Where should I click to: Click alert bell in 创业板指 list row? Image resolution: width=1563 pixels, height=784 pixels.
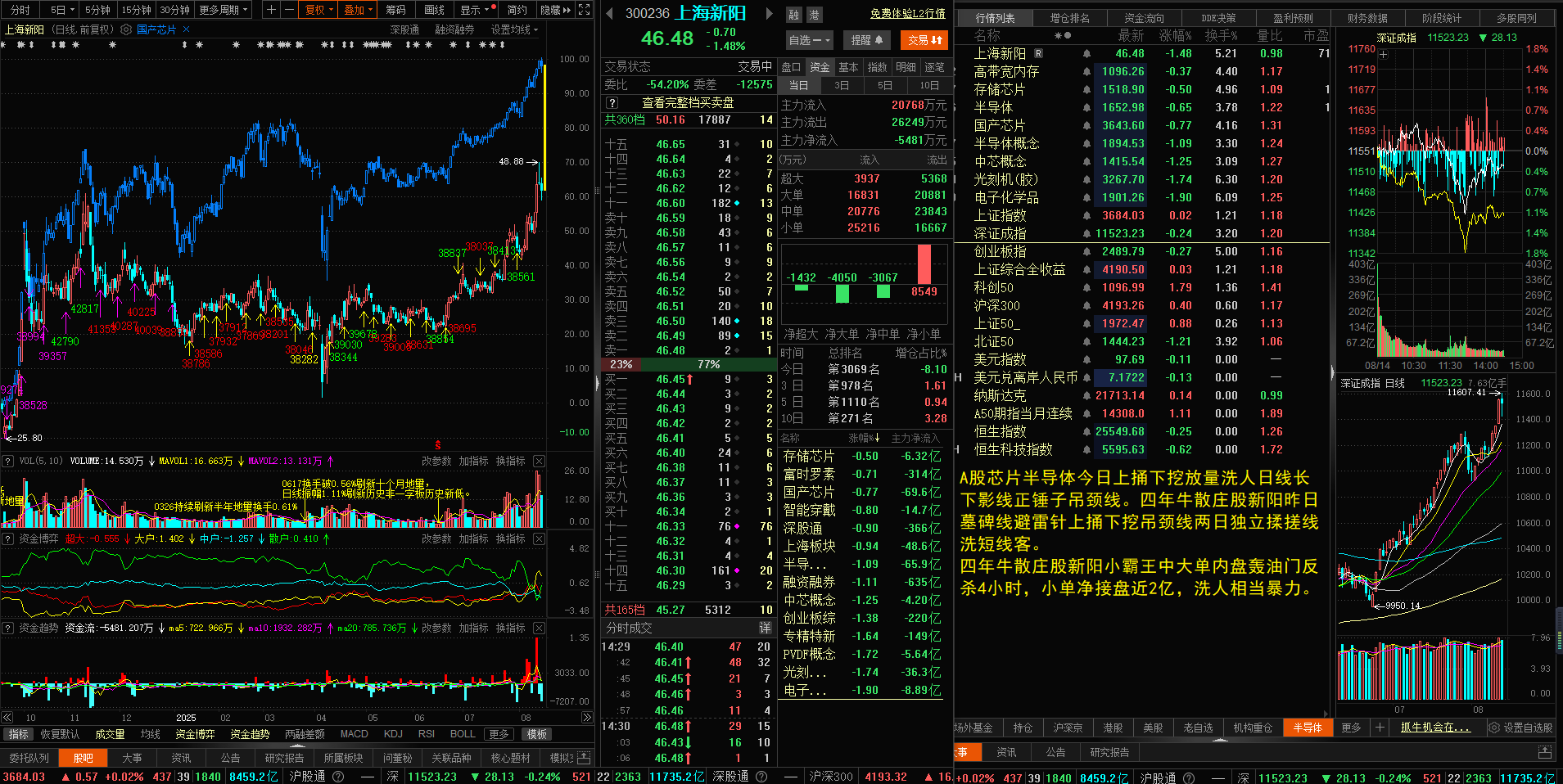click(x=1086, y=252)
